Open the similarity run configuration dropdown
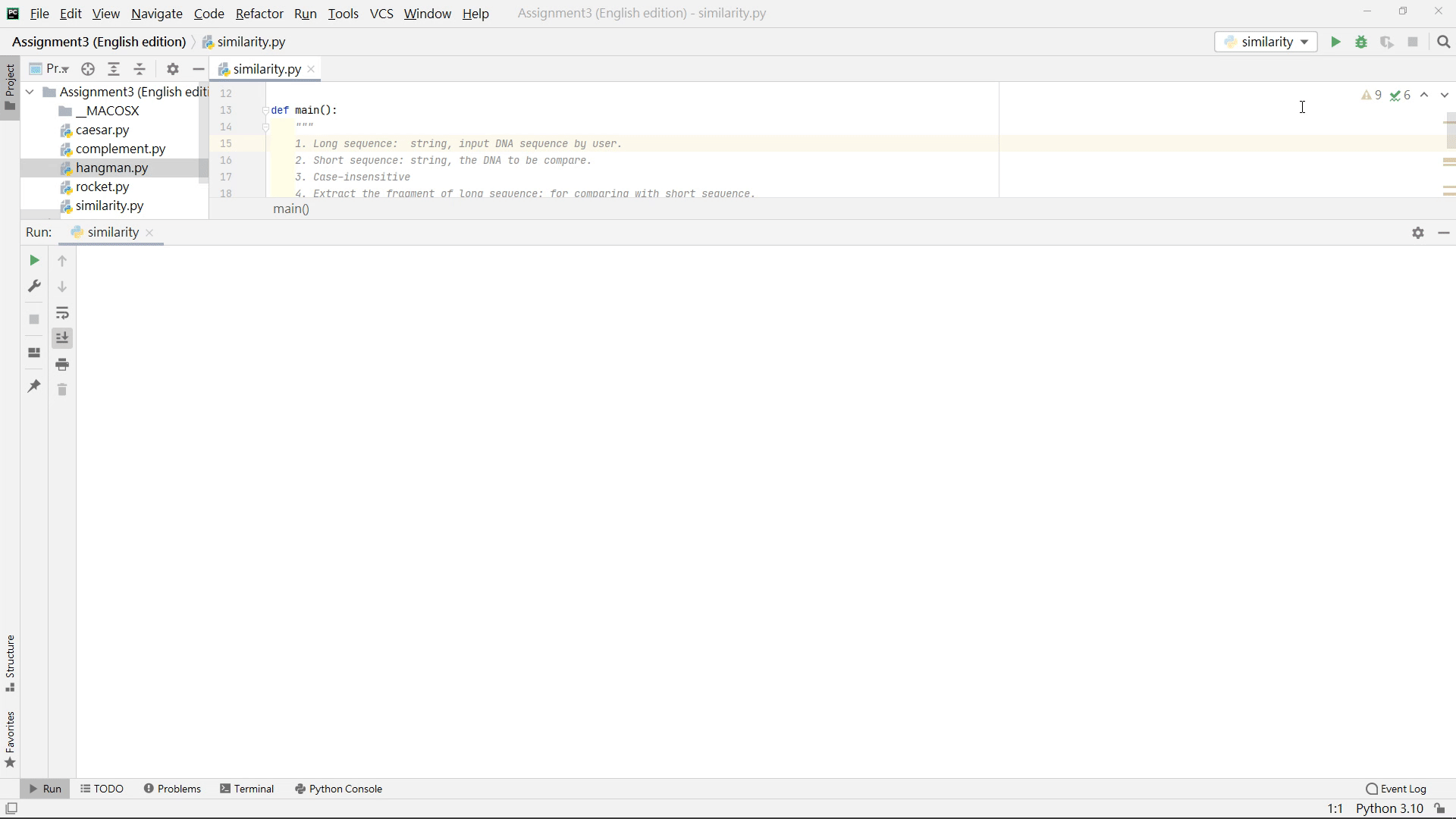The image size is (1456, 819). pos(1266,42)
